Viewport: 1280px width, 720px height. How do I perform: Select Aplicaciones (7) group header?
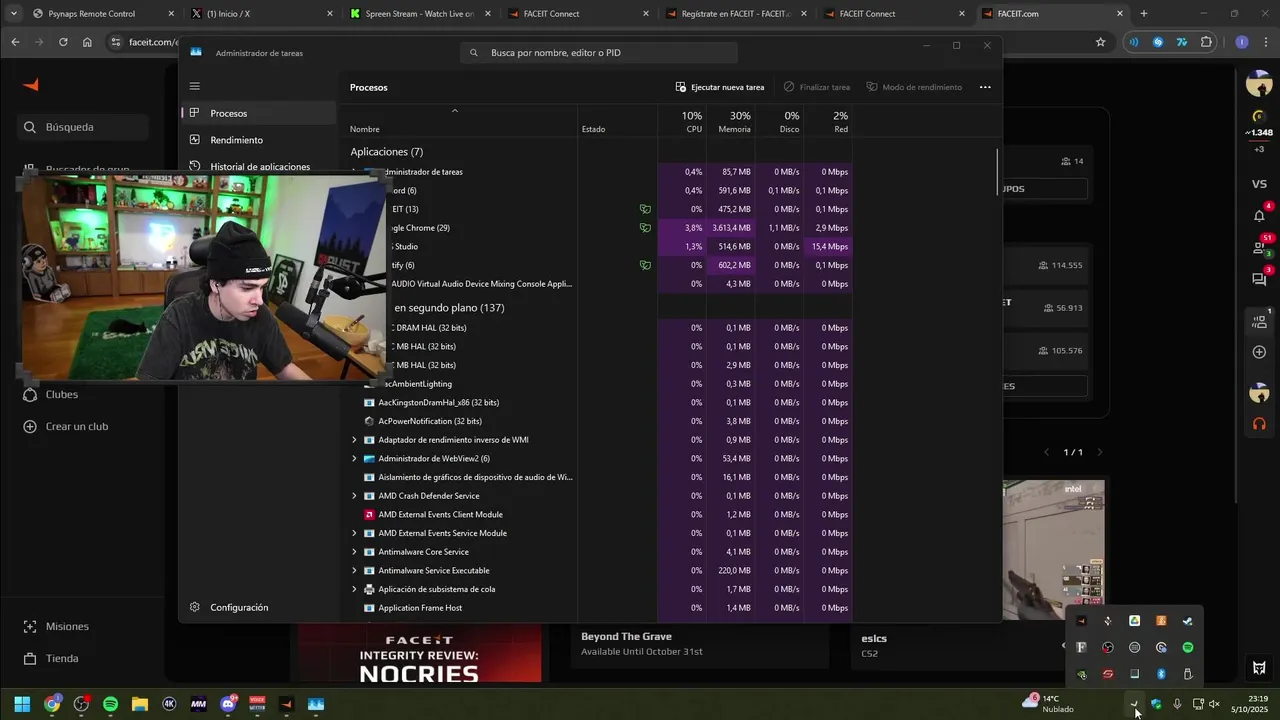coord(386,152)
